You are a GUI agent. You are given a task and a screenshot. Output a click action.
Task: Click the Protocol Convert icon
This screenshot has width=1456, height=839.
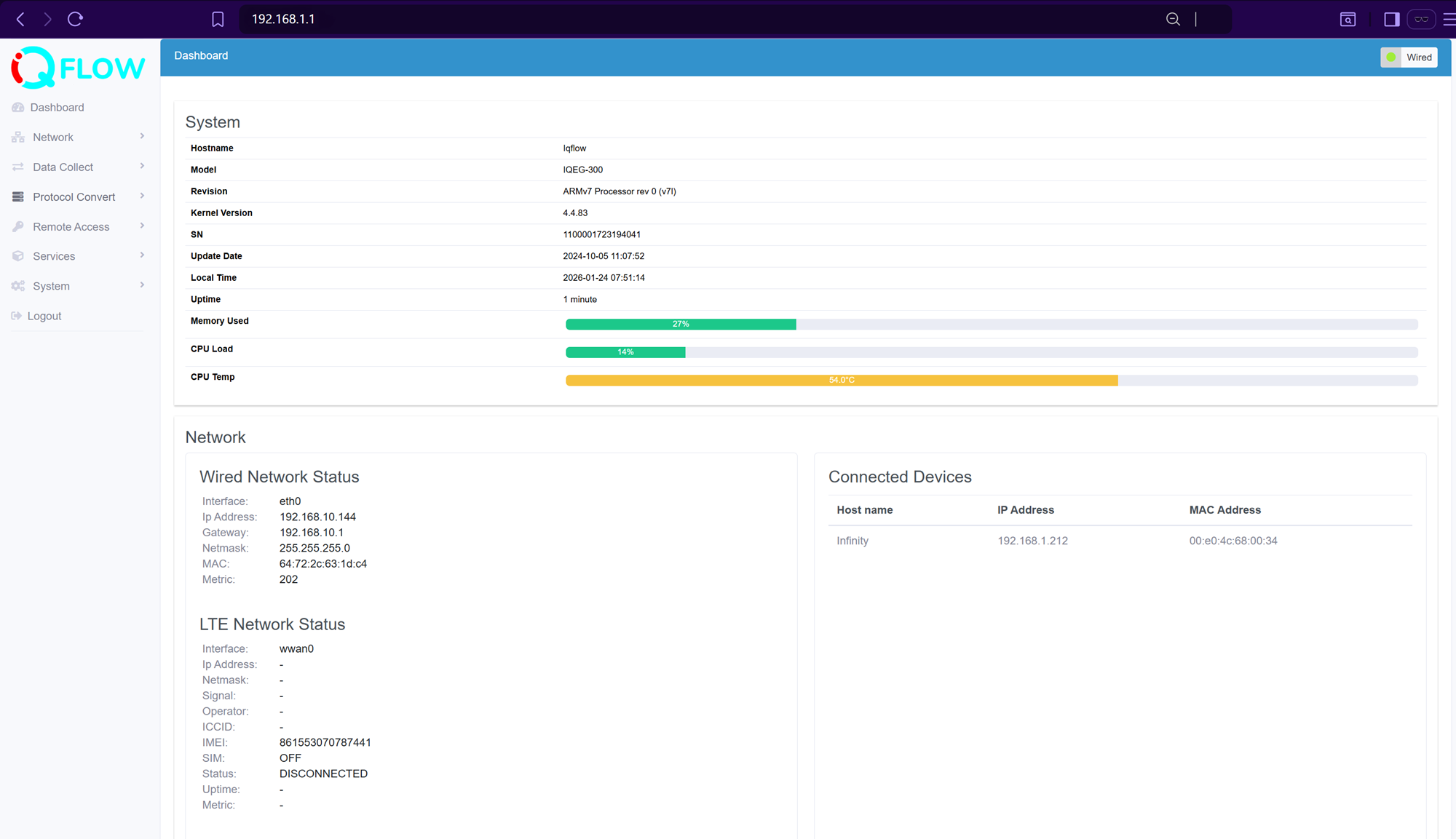pyautogui.click(x=17, y=196)
